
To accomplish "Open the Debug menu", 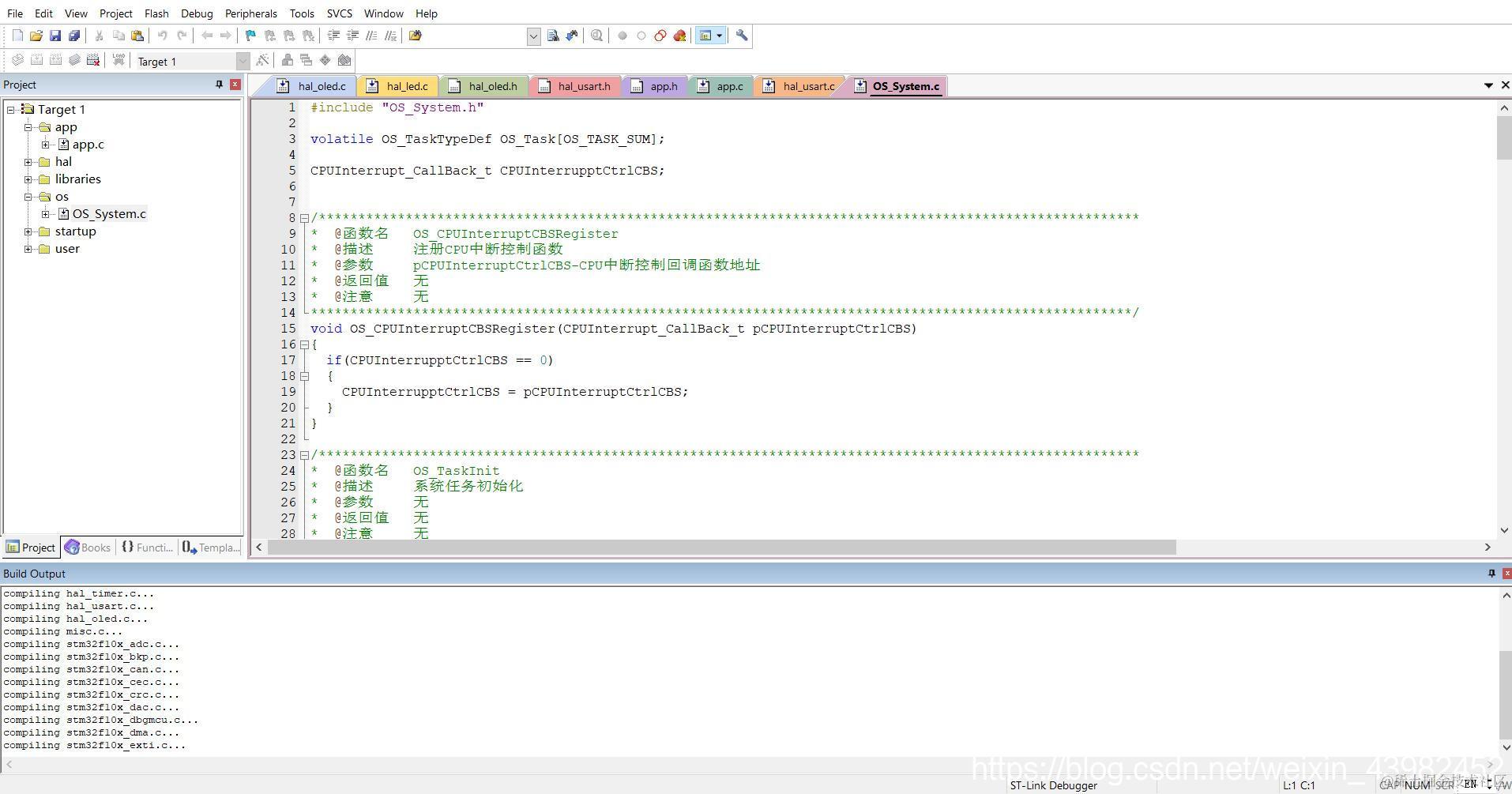I will tap(197, 13).
